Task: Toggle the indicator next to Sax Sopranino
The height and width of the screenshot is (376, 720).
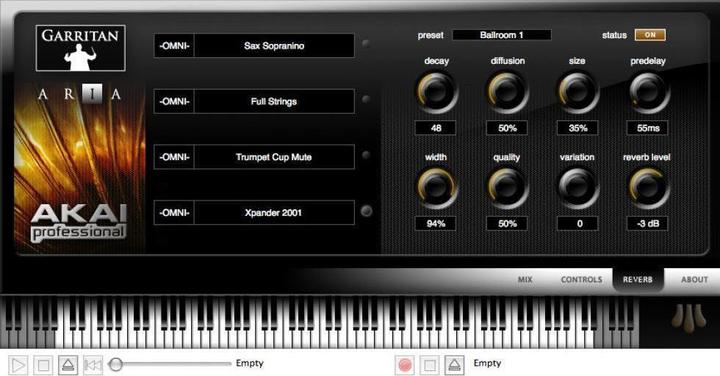Action: (366, 44)
